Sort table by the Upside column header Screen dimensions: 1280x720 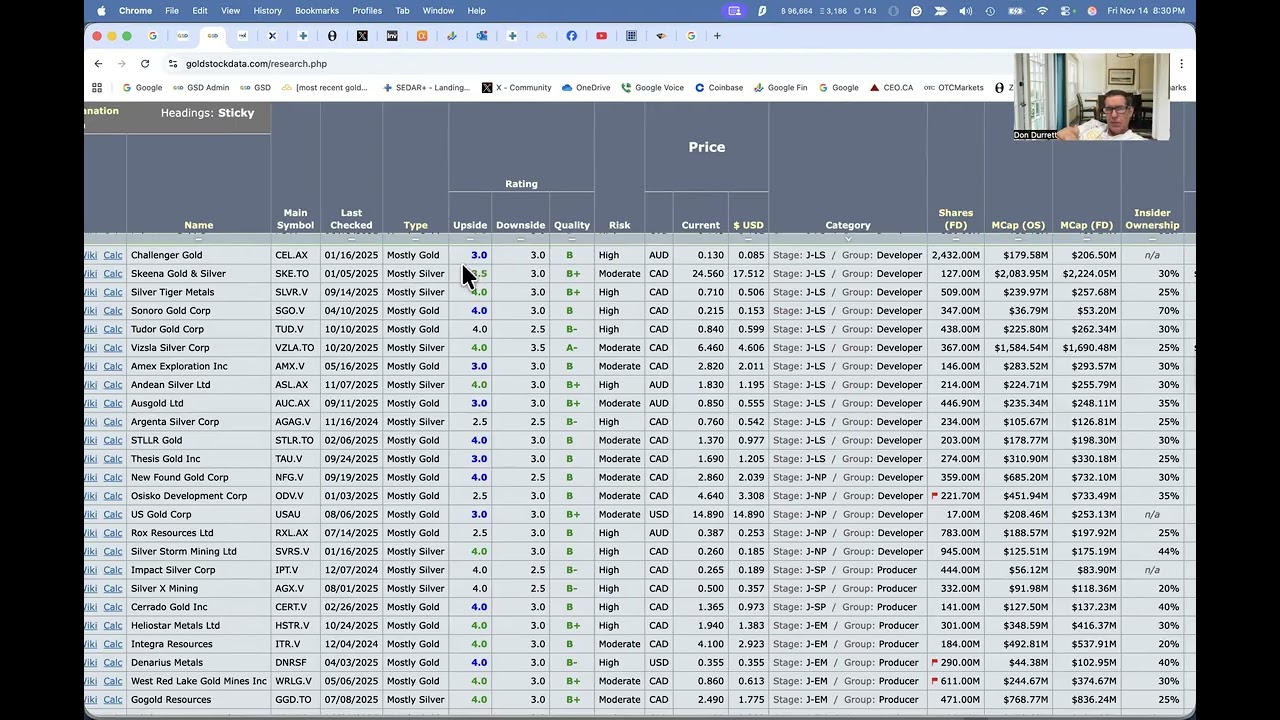tap(470, 225)
